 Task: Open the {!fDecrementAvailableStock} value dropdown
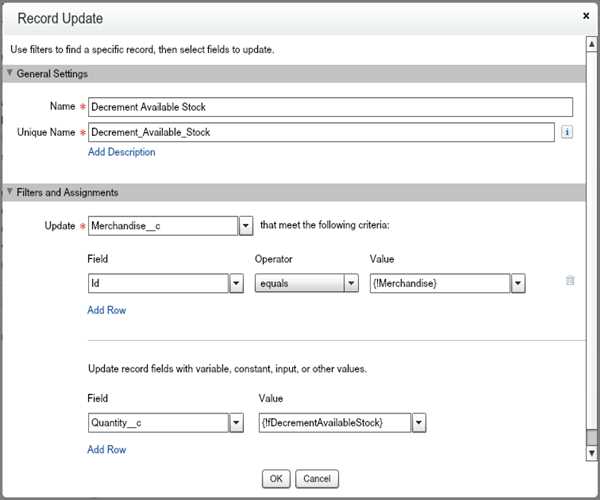(419, 423)
